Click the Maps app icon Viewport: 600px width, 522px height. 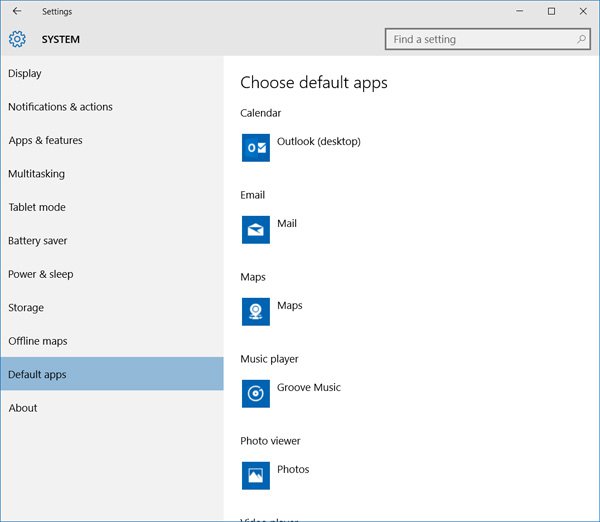[256, 312]
